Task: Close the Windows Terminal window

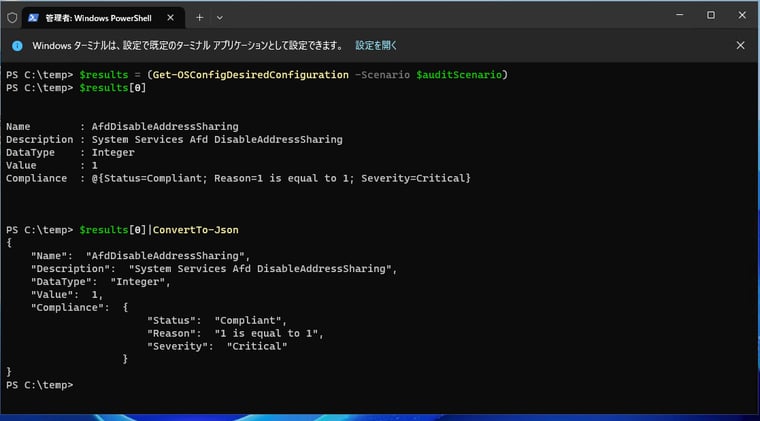Action: click(742, 15)
